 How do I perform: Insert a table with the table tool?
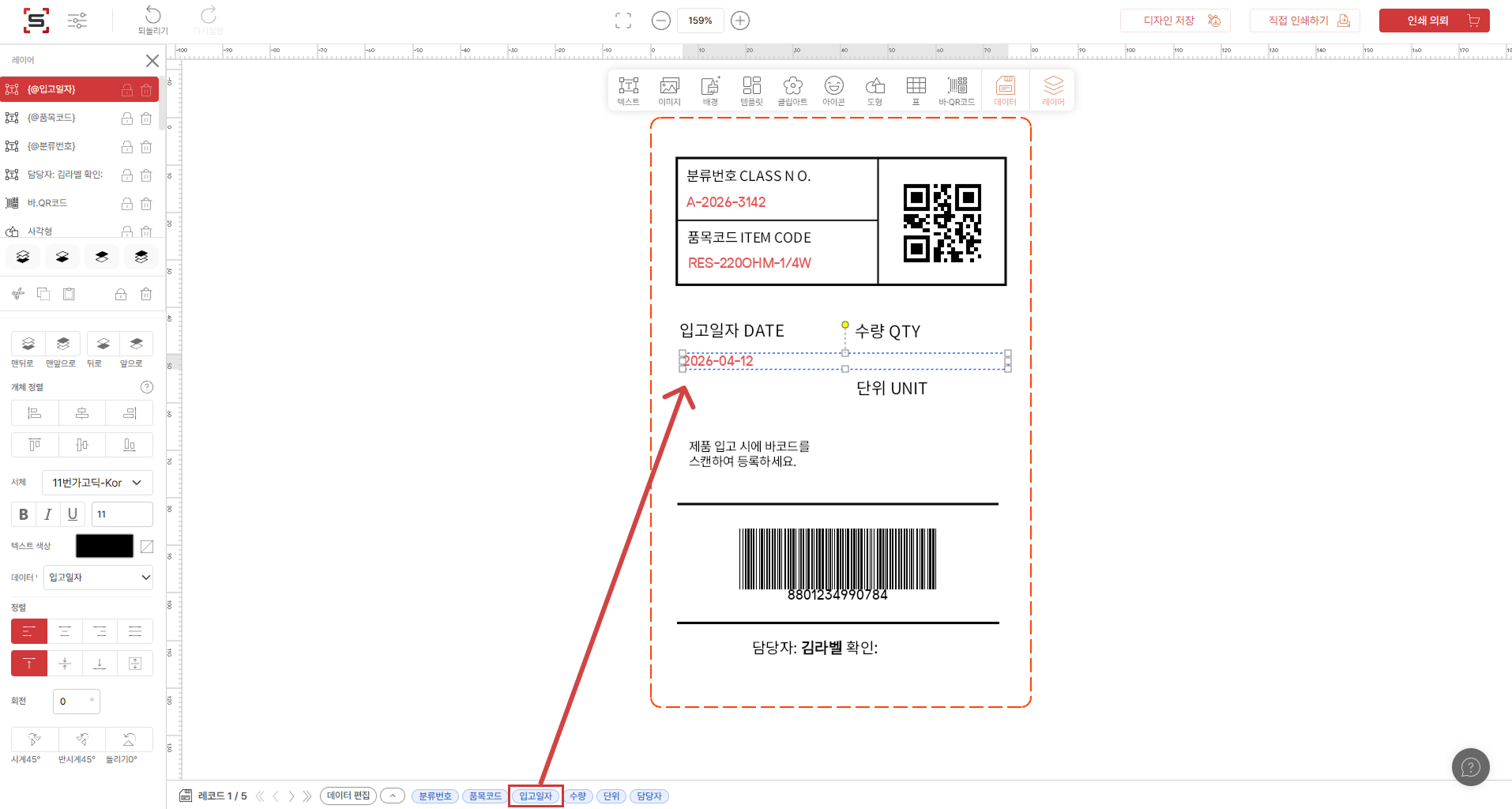point(916,90)
